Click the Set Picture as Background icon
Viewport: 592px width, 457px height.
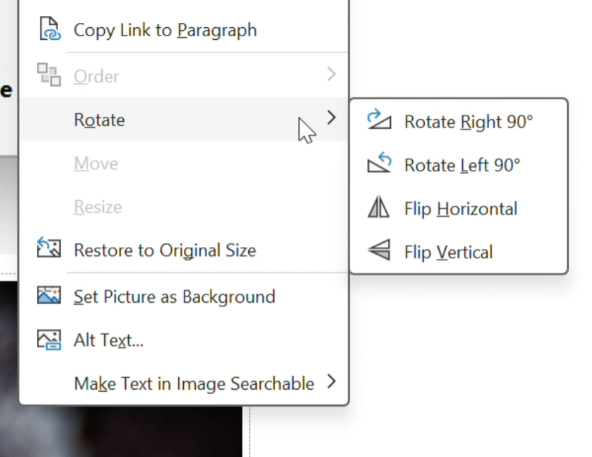click(49, 295)
